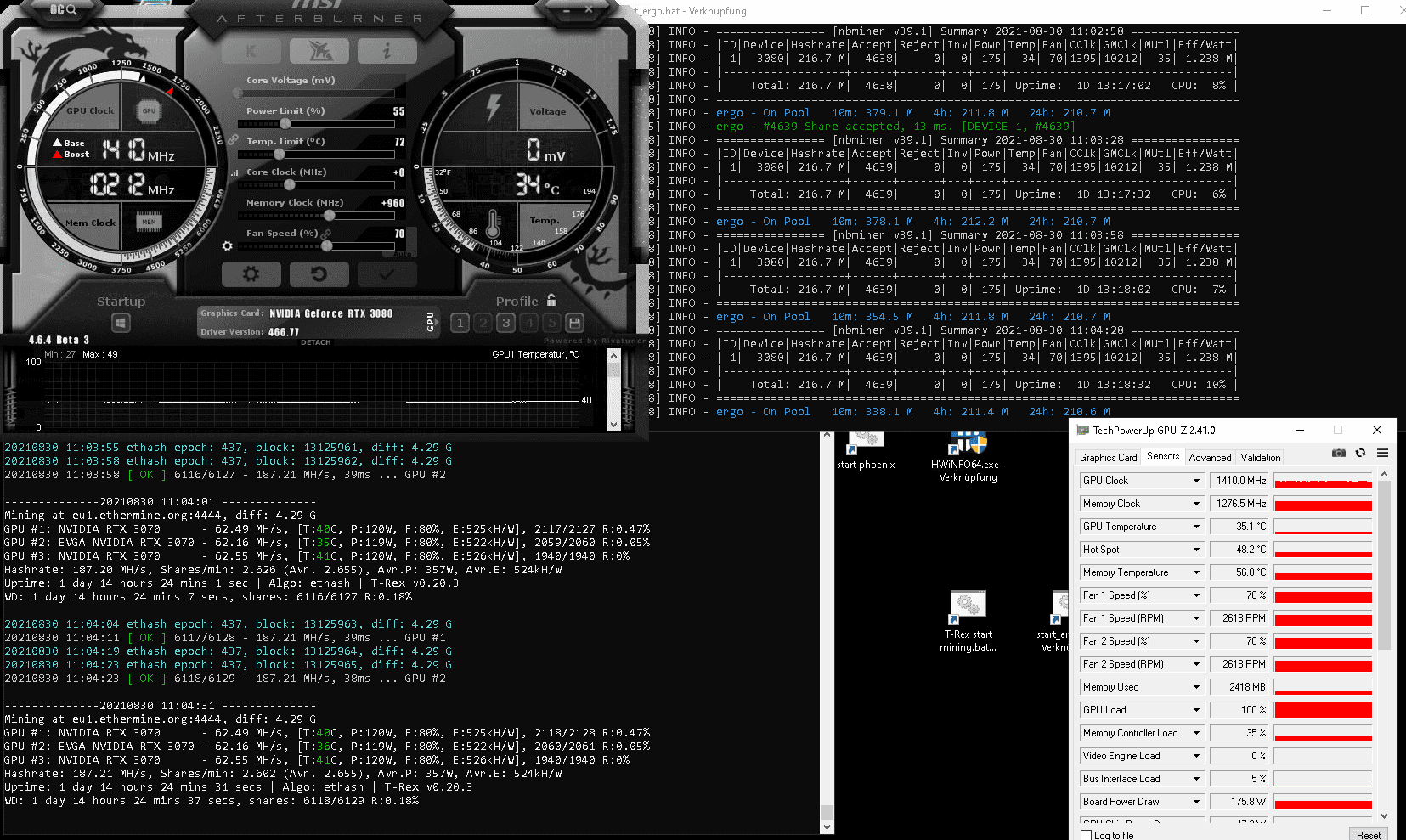Open the MSI jet logo button
Viewport: 1406px width, 840px height.
(319, 51)
